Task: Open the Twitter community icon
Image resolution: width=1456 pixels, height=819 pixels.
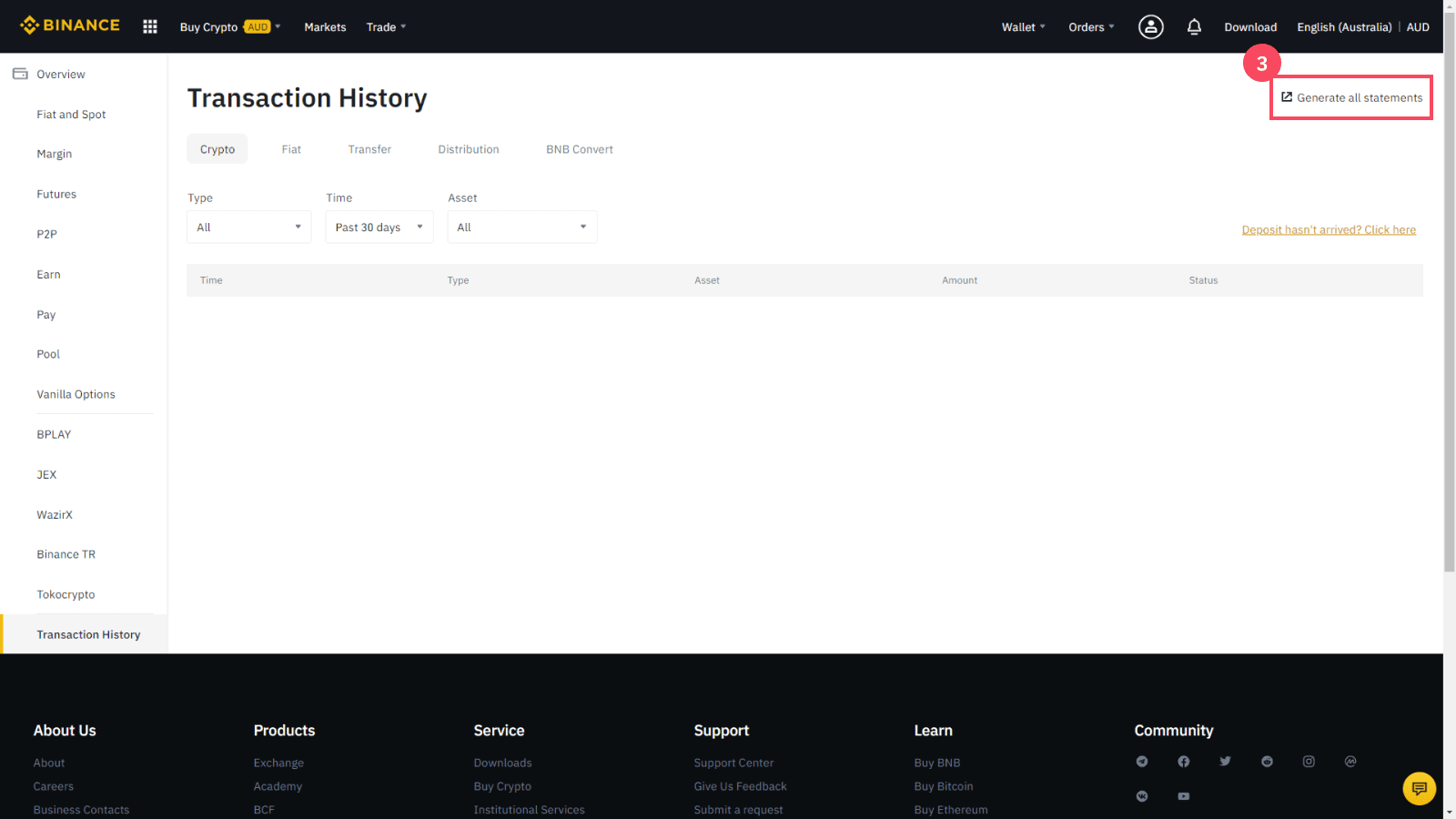Action: tap(1226, 762)
